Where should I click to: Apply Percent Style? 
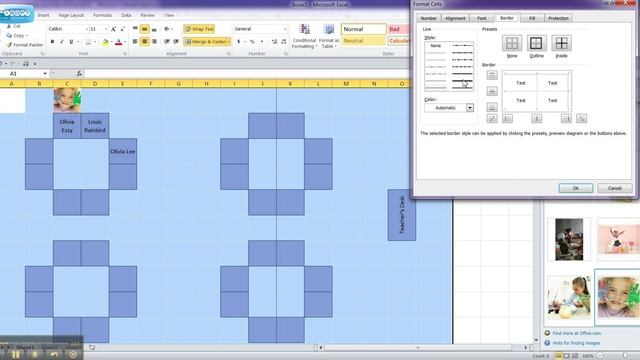coord(252,42)
